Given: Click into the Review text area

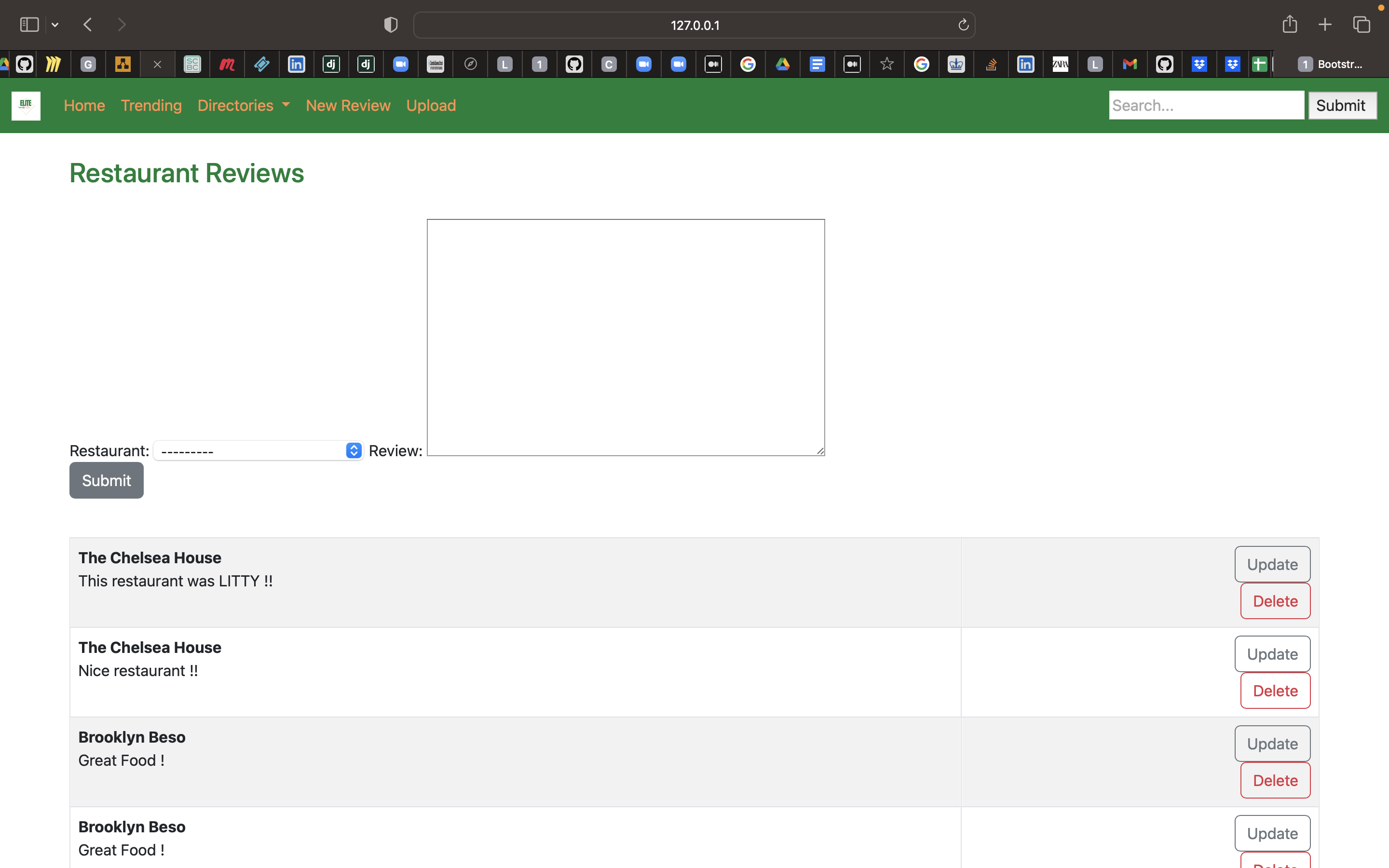Looking at the screenshot, I should [x=626, y=338].
